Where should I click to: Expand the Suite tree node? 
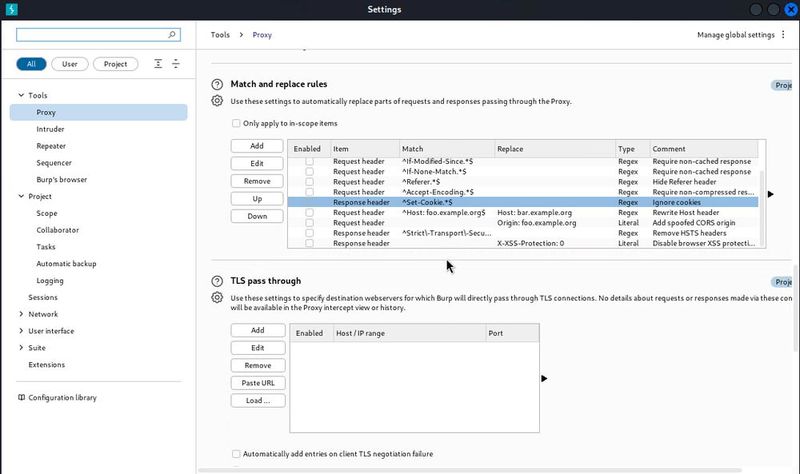click(x=21, y=347)
